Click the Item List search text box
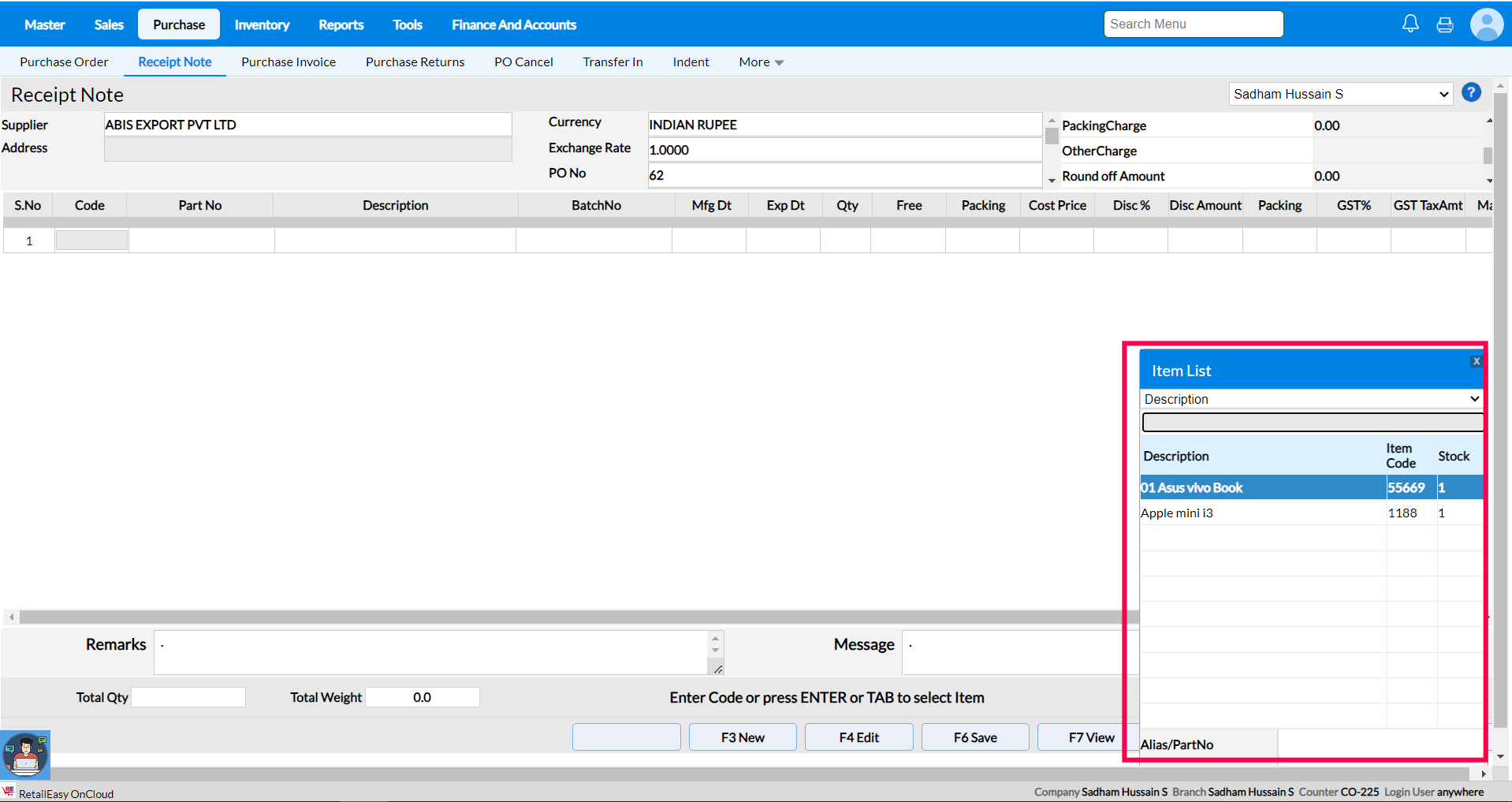This screenshot has width=1512, height=802. pos(1312,423)
